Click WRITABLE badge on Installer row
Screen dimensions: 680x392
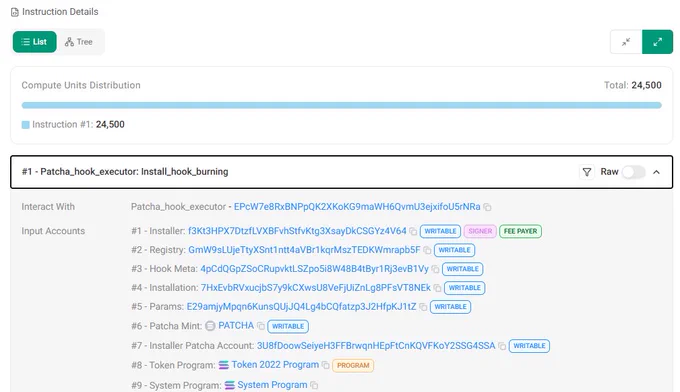440,231
